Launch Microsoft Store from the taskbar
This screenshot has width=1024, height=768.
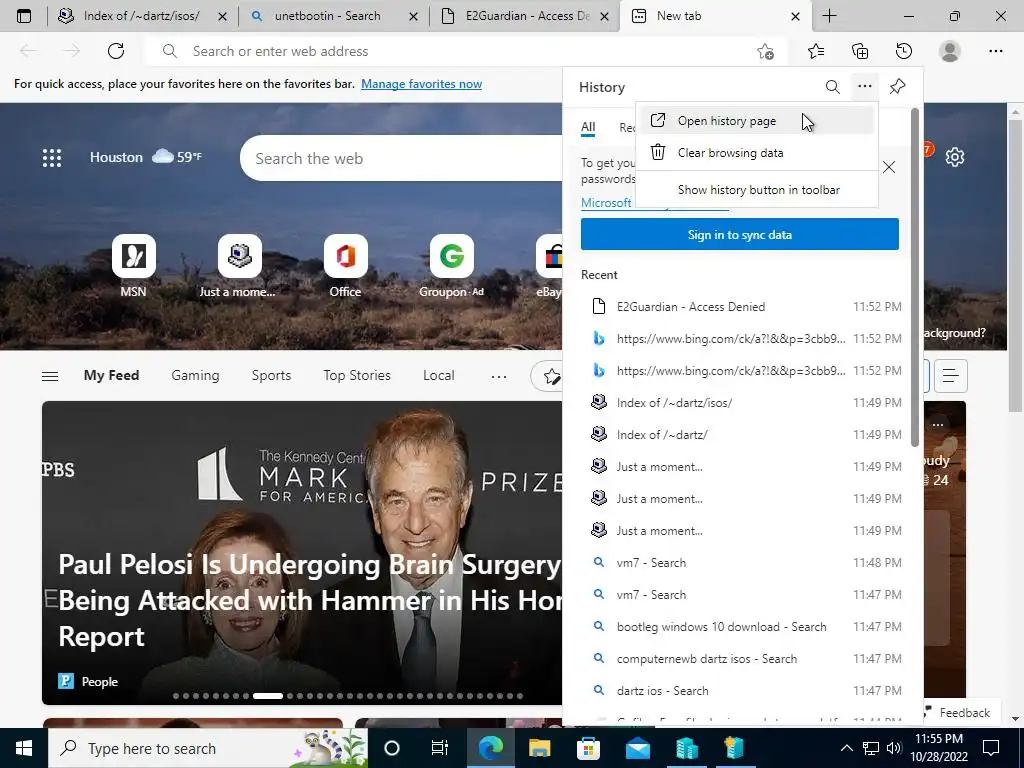[588, 748]
